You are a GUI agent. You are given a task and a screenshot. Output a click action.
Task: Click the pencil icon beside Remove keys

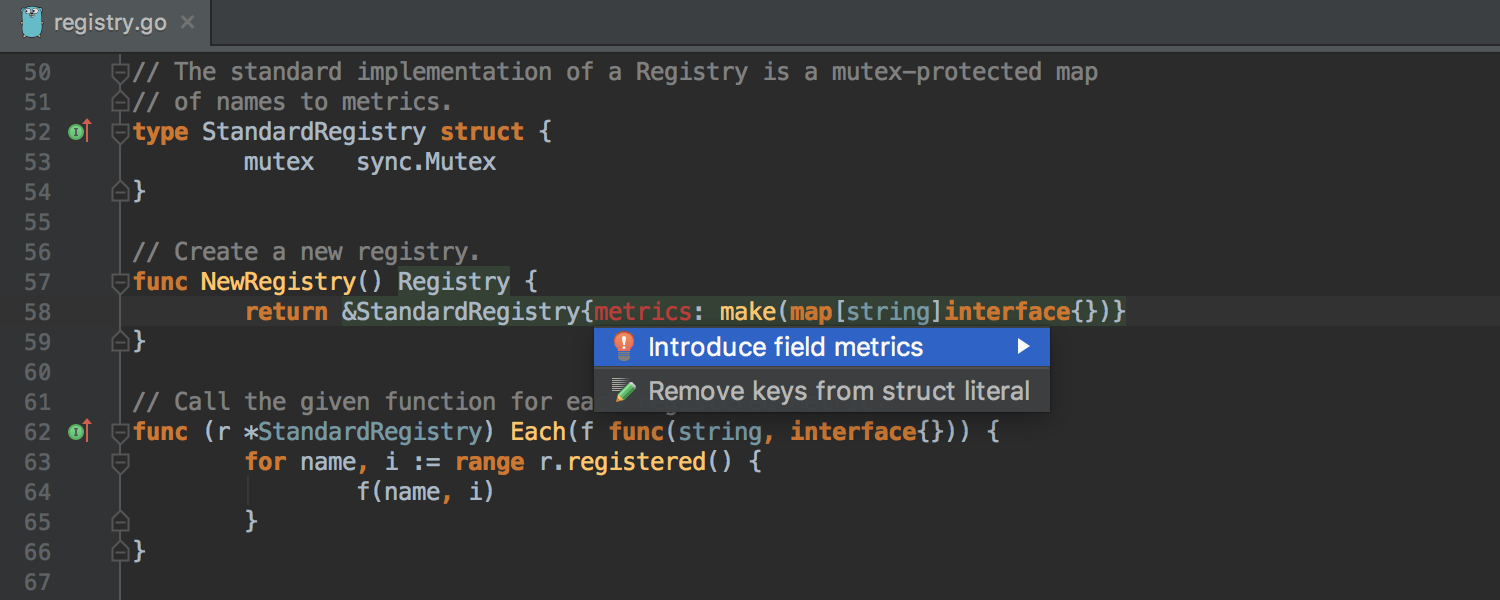click(624, 391)
